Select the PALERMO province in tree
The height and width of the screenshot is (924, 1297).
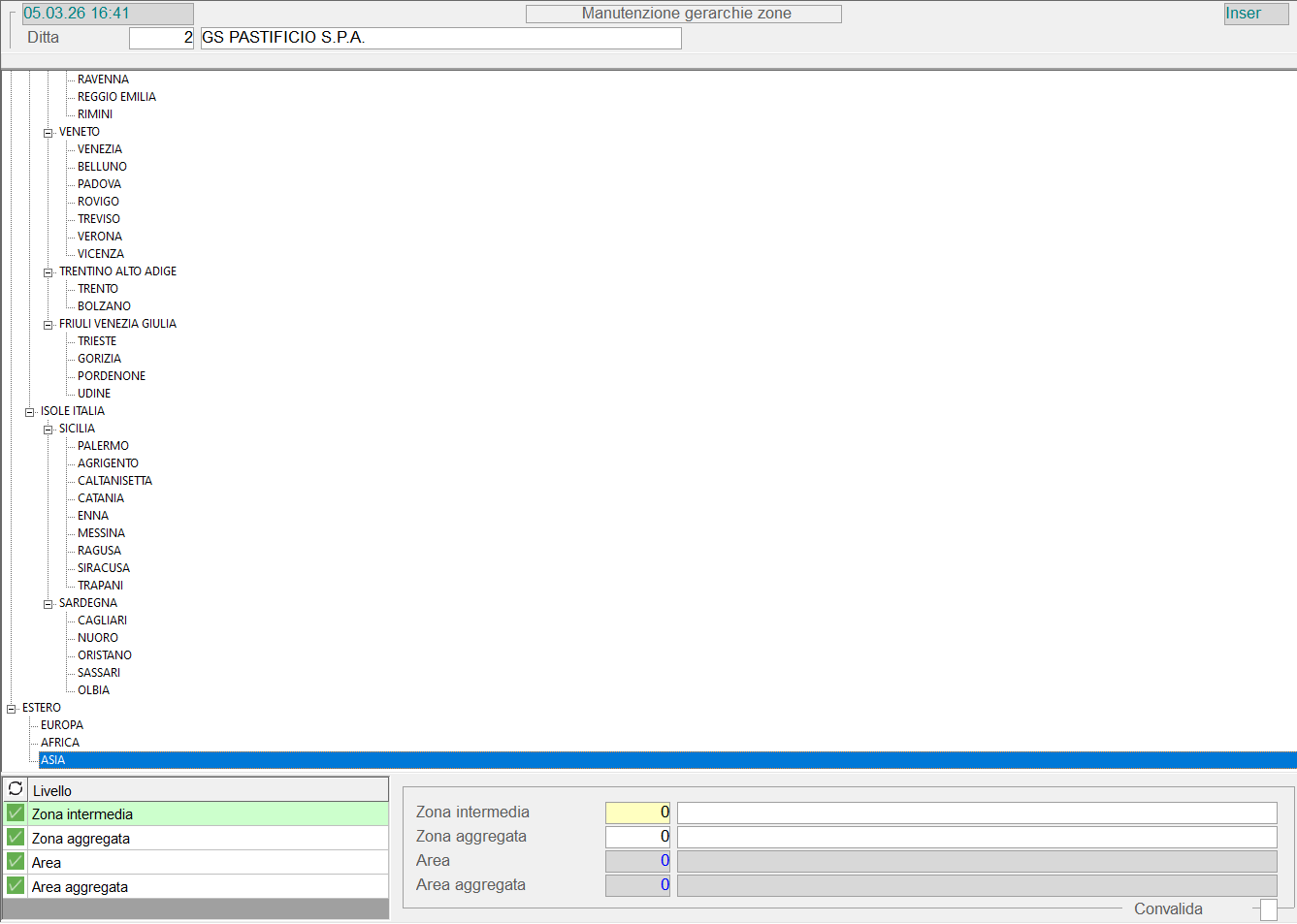point(103,446)
